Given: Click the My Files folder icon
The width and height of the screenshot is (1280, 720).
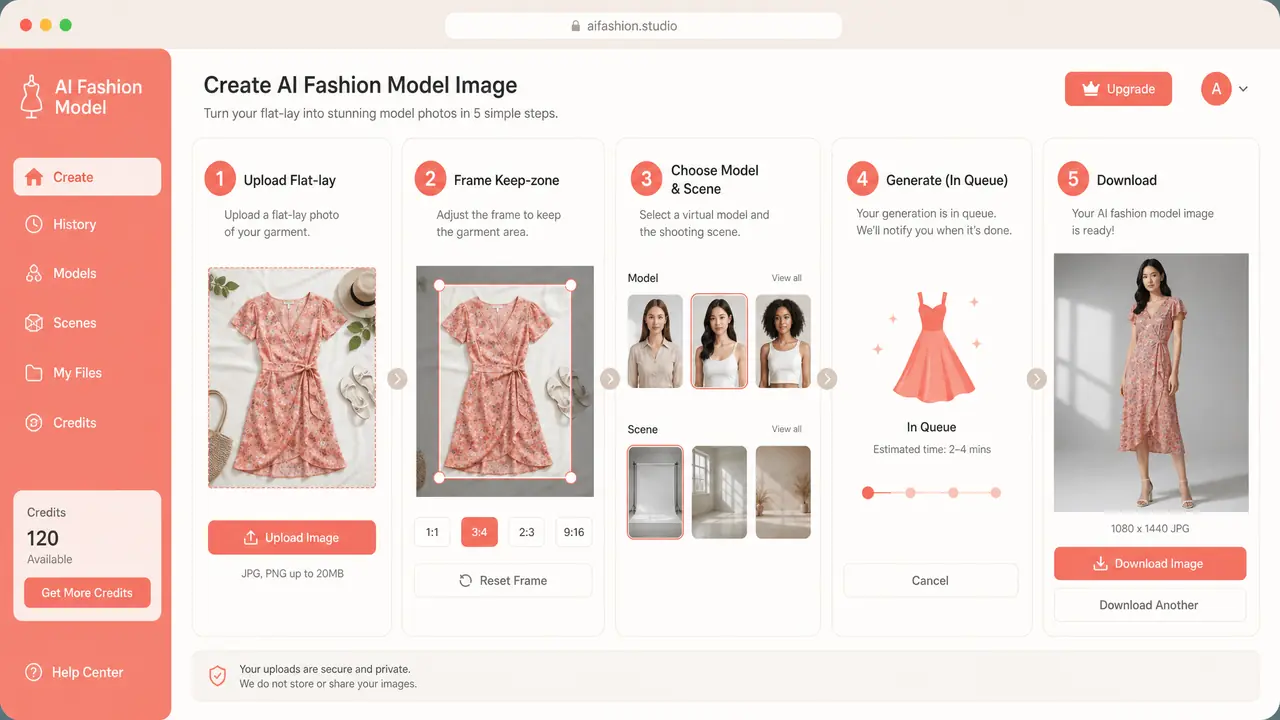Looking at the screenshot, I should pos(34,372).
